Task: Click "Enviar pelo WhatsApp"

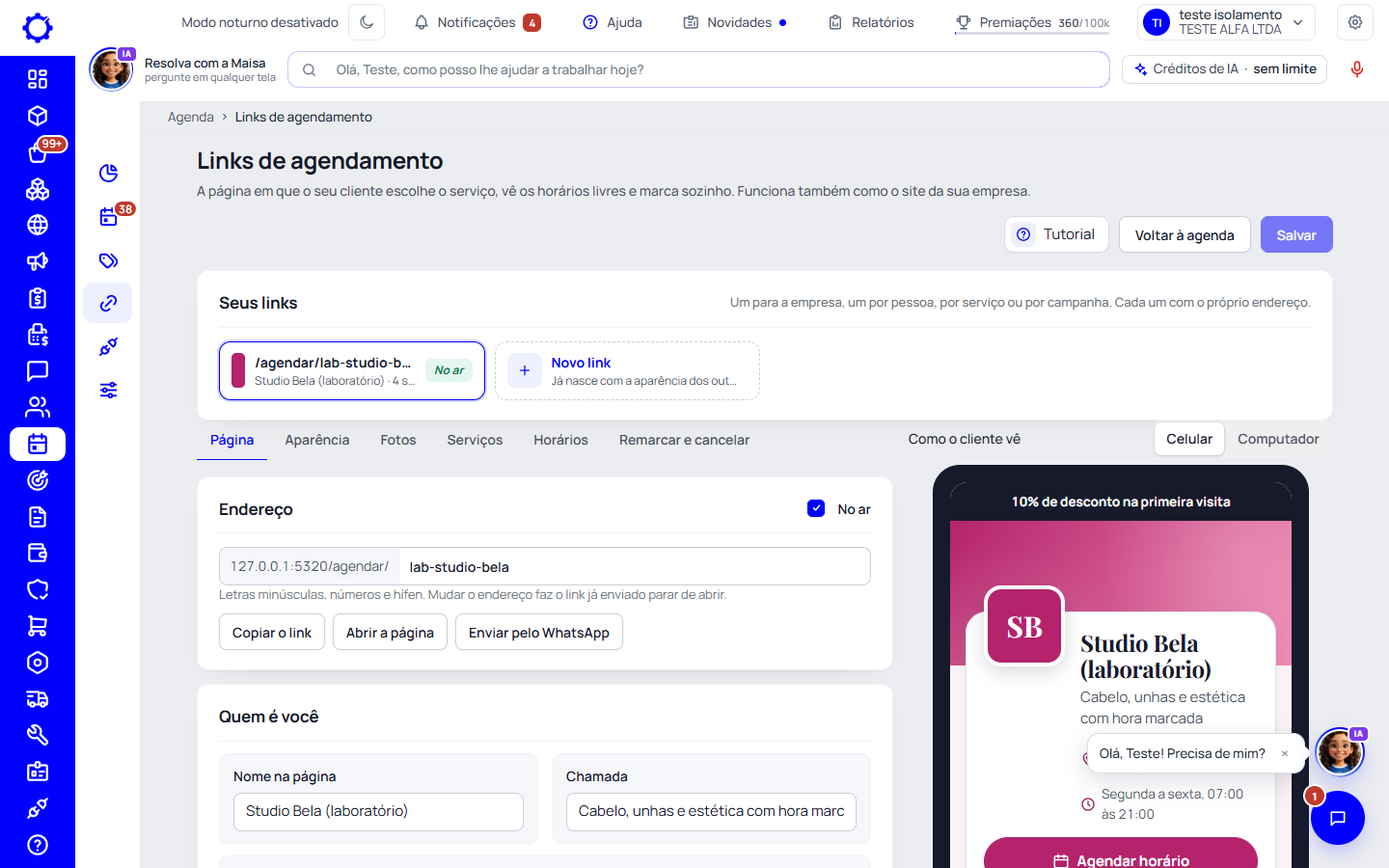Action: pyautogui.click(x=539, y=633)
